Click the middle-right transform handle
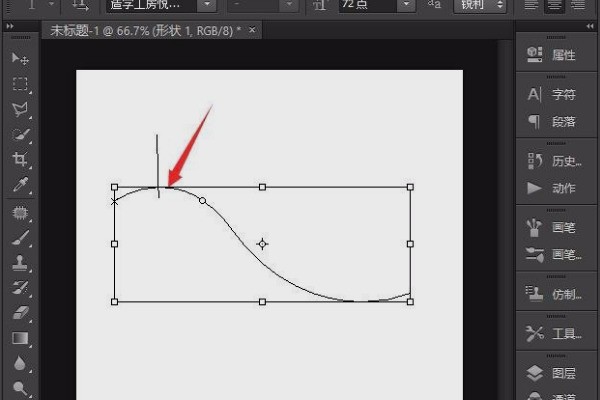The image size is (600, 400). [x=410, y=244]
